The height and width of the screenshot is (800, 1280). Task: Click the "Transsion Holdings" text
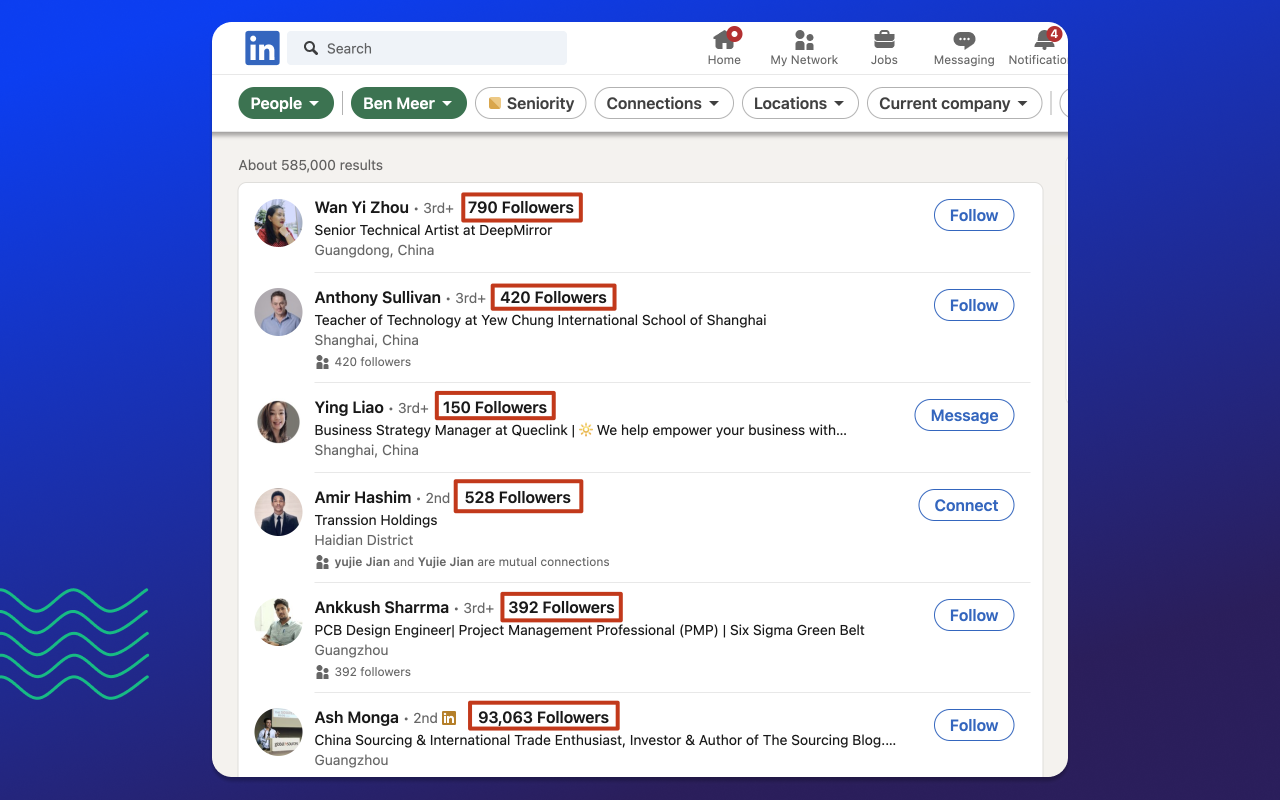pyautogui.click(x=376, y=520)
